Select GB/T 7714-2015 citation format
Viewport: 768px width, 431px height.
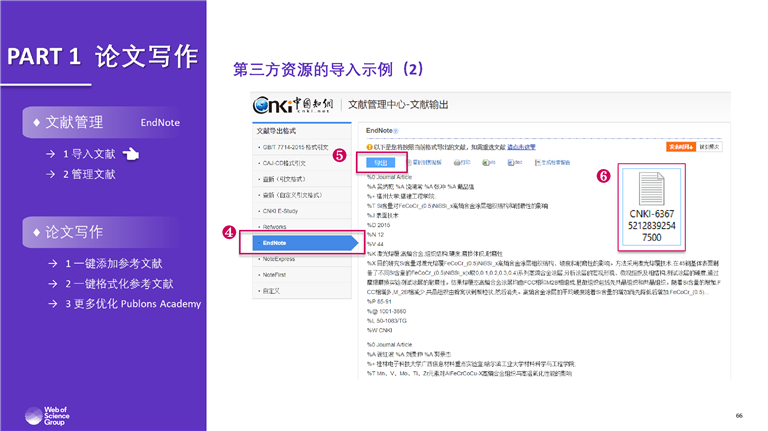coord(295,147)
